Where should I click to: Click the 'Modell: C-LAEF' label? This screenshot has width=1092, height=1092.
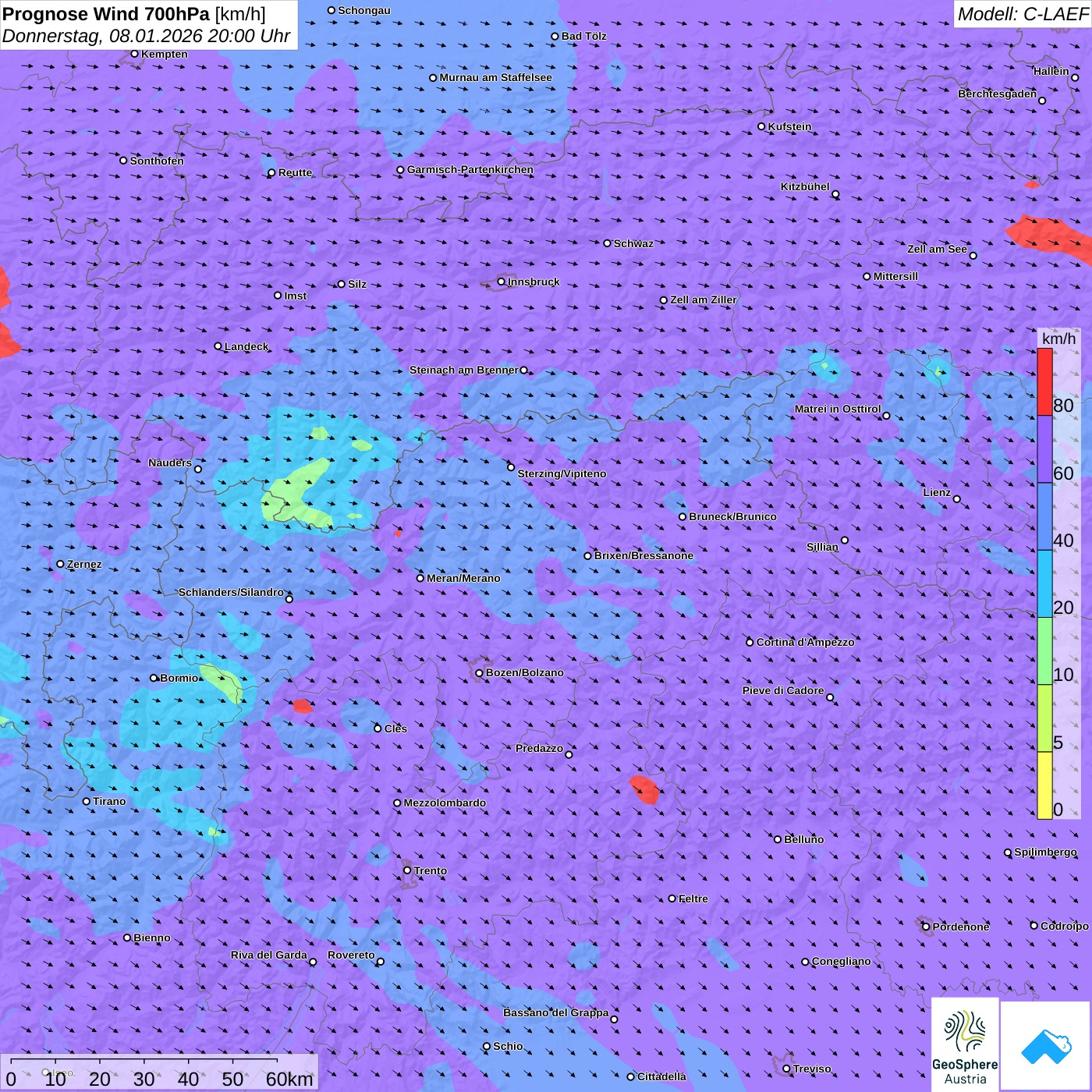pos(1023,14)
